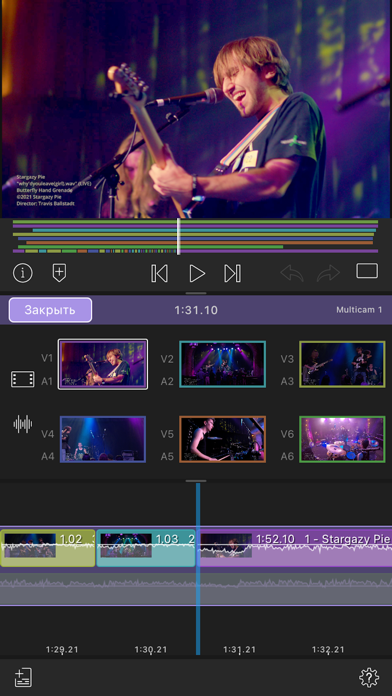Click the 1:29.21 ruler mark
The height and width of the screenshot is (696, 392).
pyautogui.click(x=62, y=650)
